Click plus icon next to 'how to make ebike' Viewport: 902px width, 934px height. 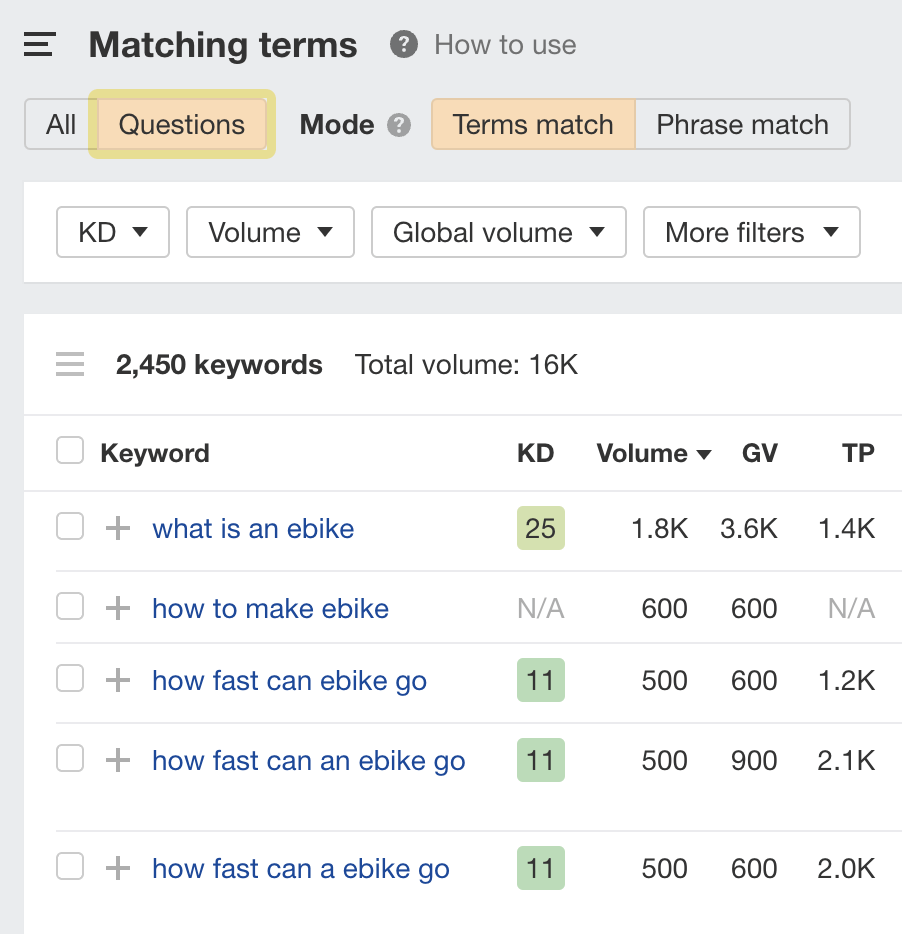(117, 608)
